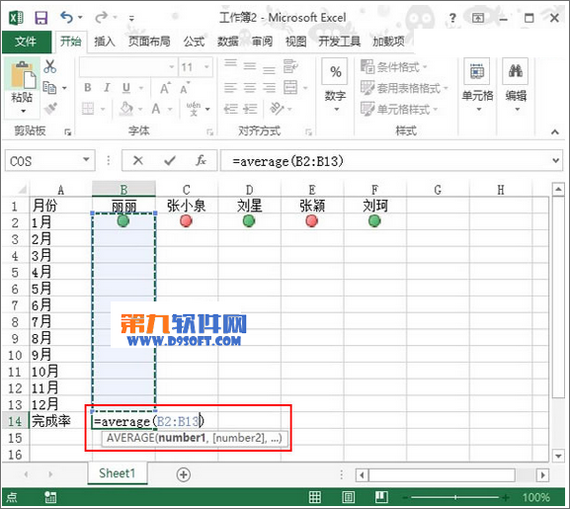Collapse the ribbon with the arrow
The image size is (570, 509).
pos(555,132)
